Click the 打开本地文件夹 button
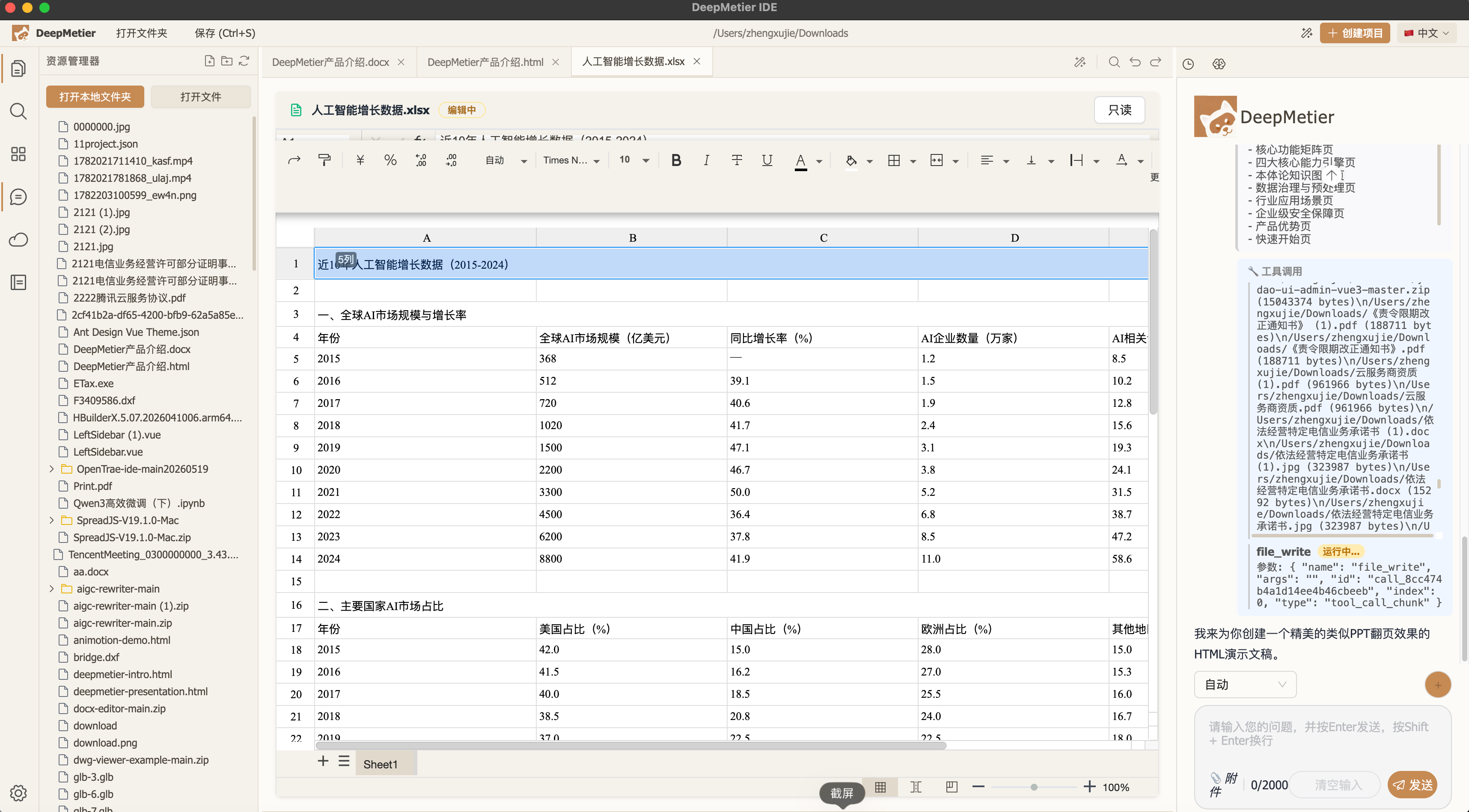The height and width of the screenshot is (812, 1469). point(95,97)
